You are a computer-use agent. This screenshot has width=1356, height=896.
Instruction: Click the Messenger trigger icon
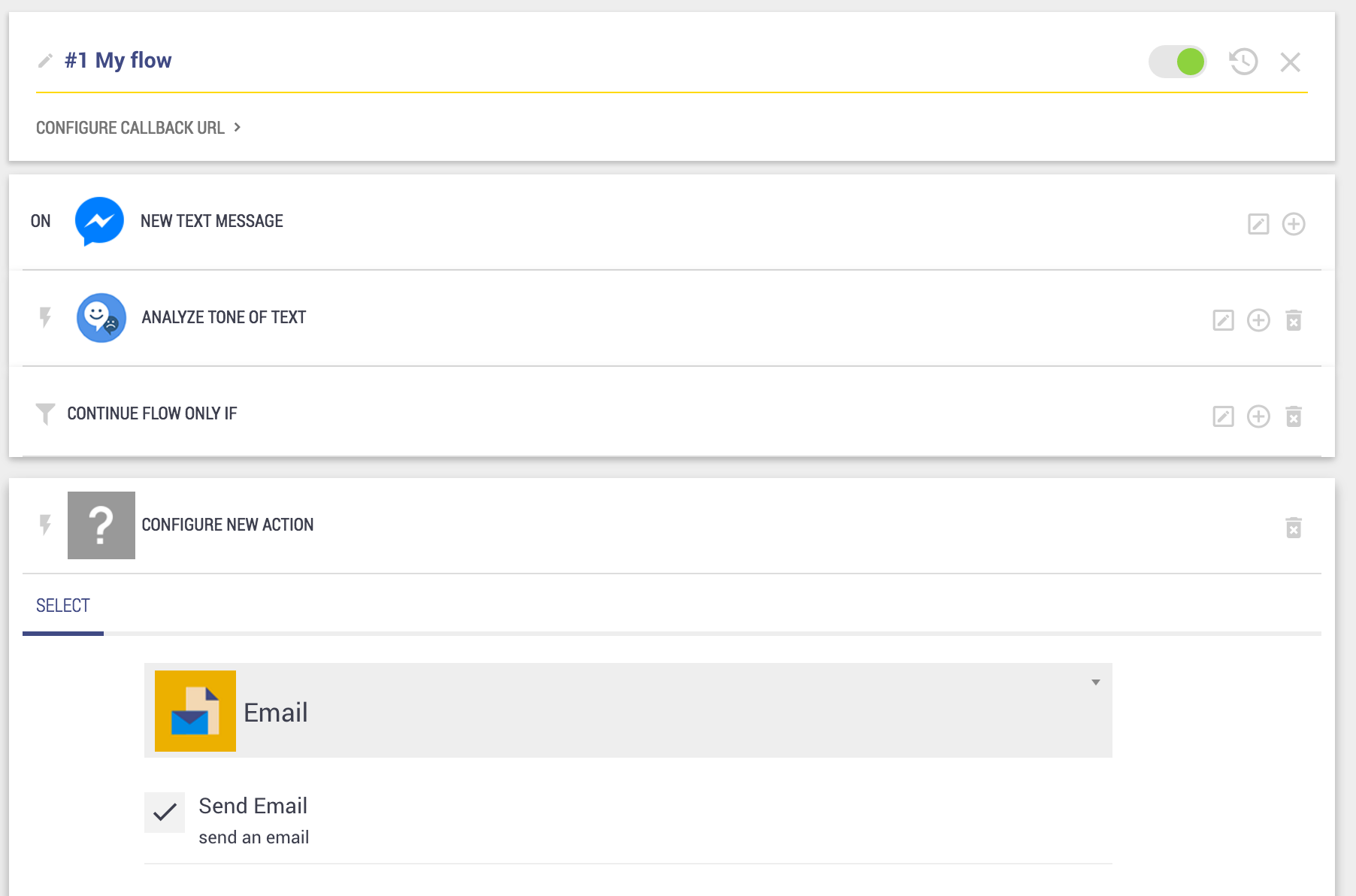pyautogui.click(x=99, y=221)
